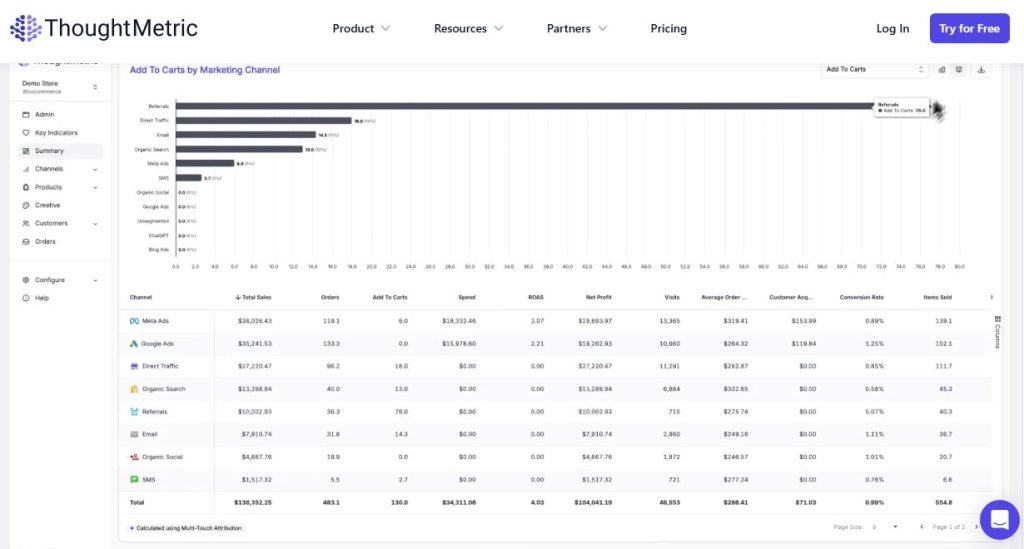This screenshot has height=549, width=1024.
Task: Open the Page Size dropdown
Action: [884, 527]
